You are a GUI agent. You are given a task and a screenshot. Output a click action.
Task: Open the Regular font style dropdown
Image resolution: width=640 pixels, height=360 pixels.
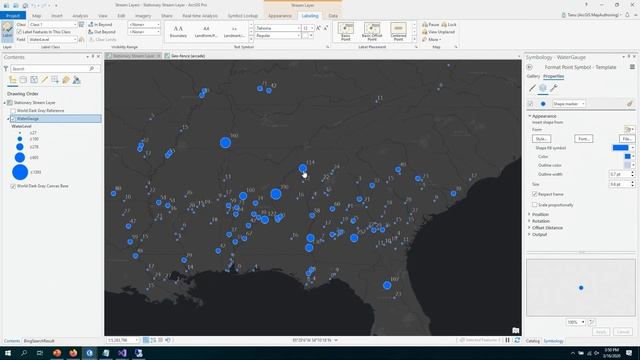pos(278,36)
